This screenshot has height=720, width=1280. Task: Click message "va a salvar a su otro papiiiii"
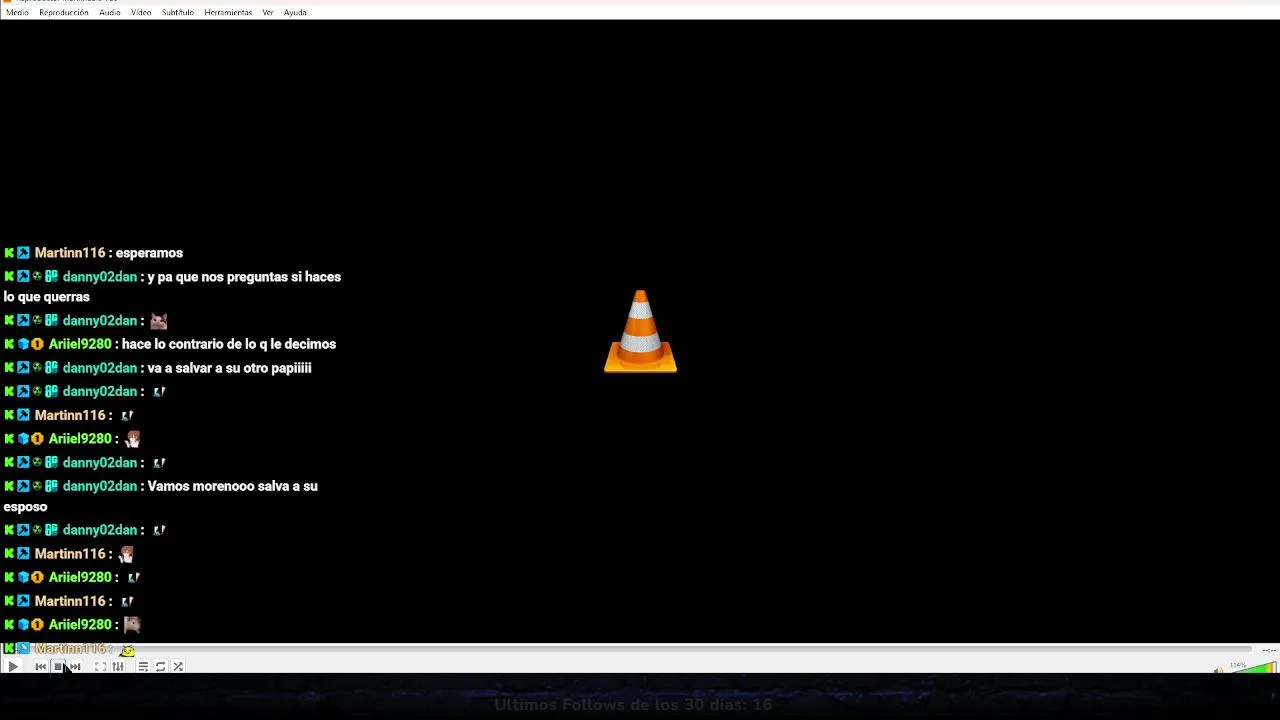(x=229, y=368)
